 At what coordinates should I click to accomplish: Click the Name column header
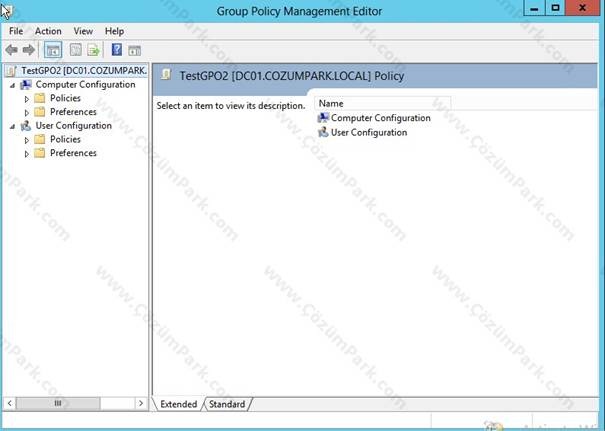coord(382,103)
